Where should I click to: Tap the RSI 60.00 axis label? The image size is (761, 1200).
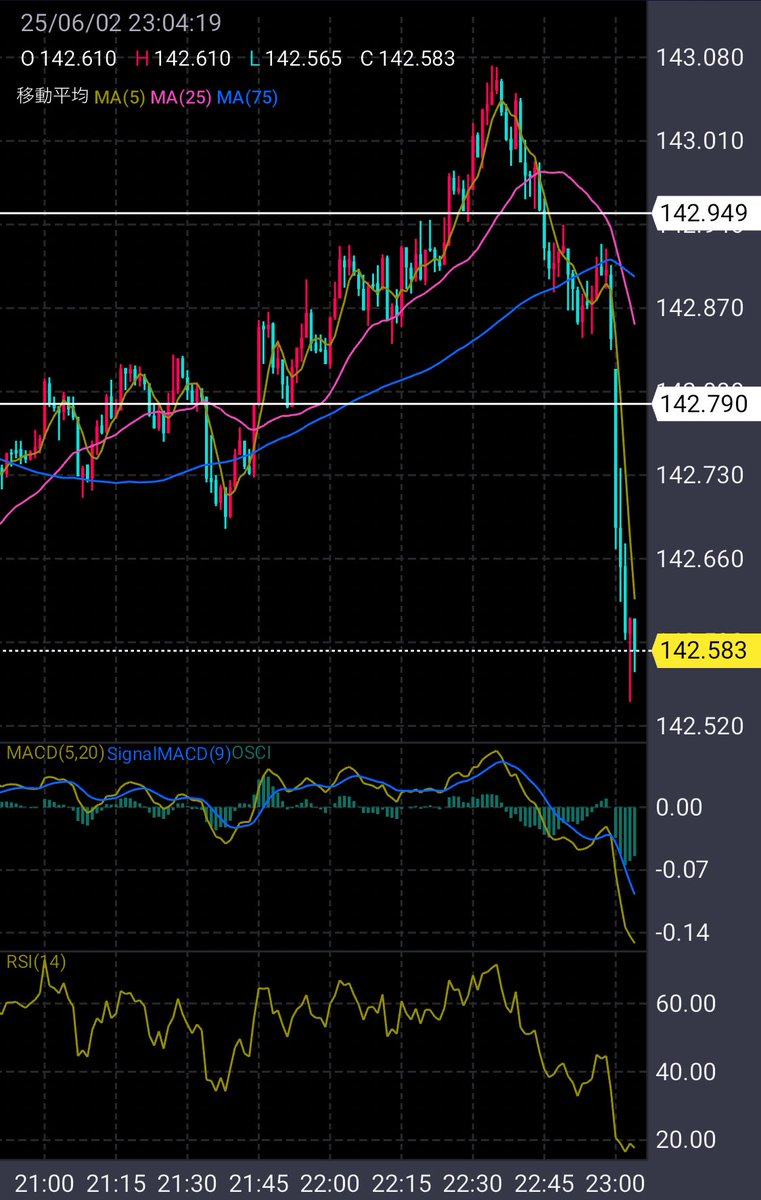click(x=686, y=1004)
